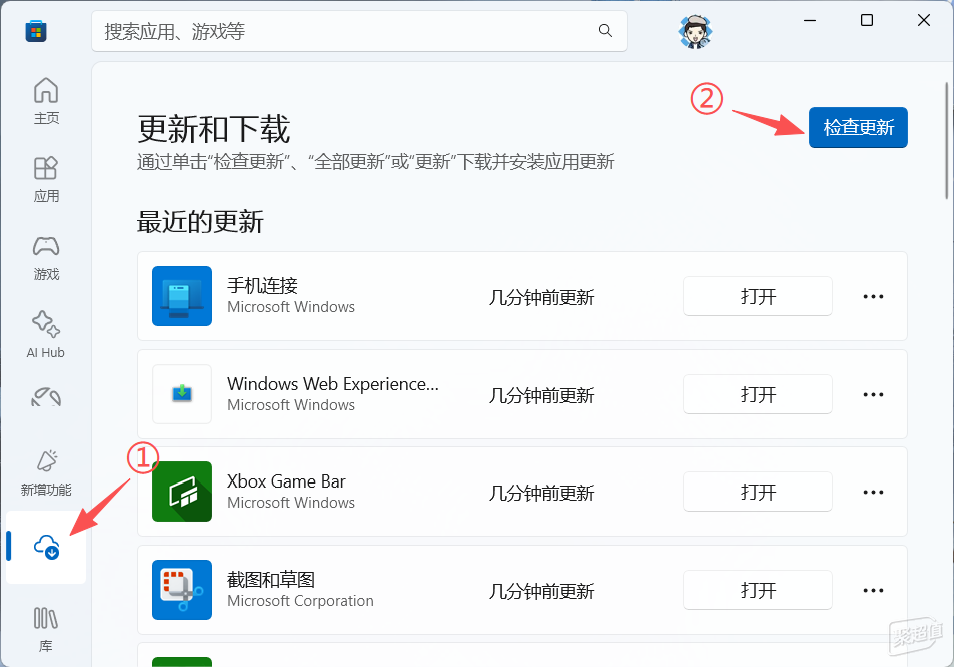Open the 主页 home sidebar icon
Viewport: 954px width, 667px height.
tap(46, 101)
